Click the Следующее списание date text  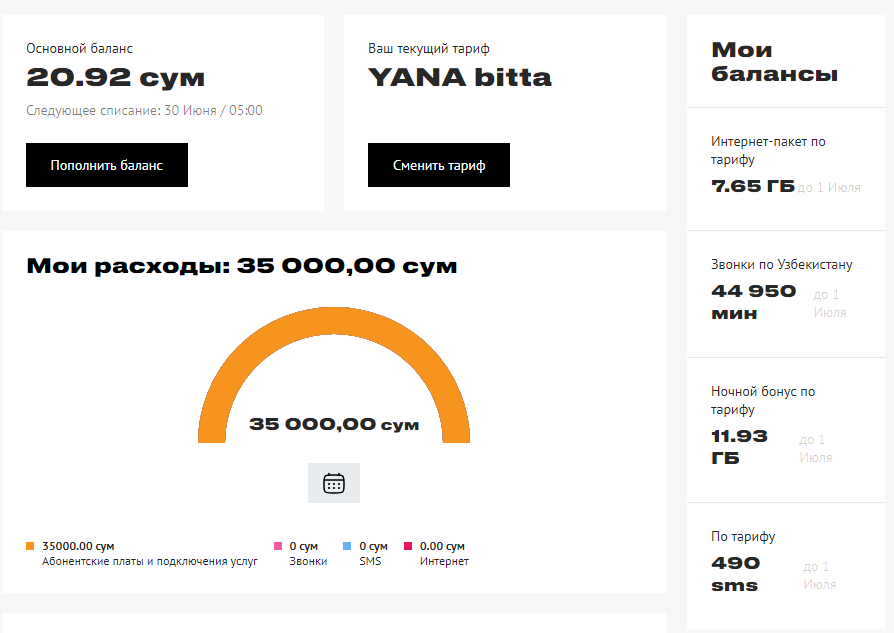click(144, 110)
